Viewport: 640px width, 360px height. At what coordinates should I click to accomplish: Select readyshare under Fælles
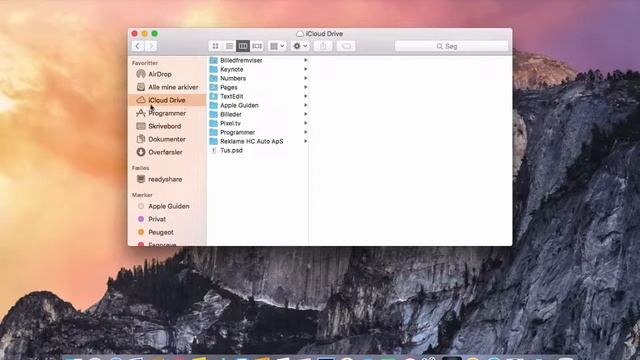167,179
